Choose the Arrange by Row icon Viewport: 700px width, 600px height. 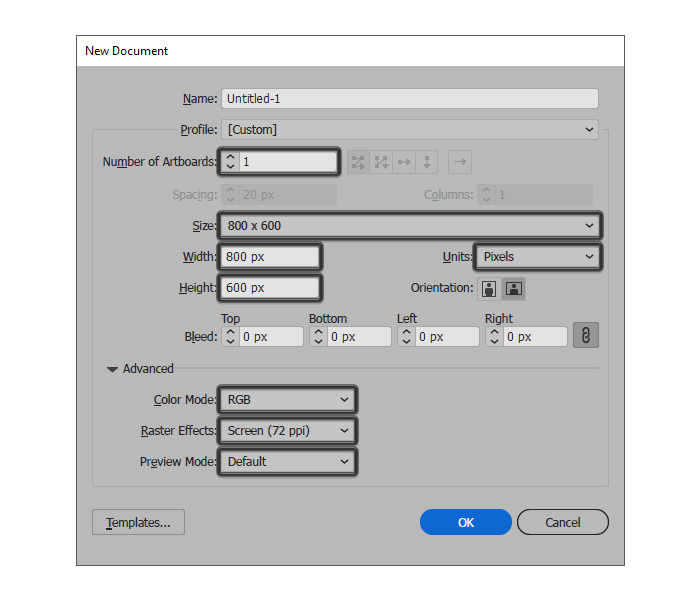coord(404,162)
